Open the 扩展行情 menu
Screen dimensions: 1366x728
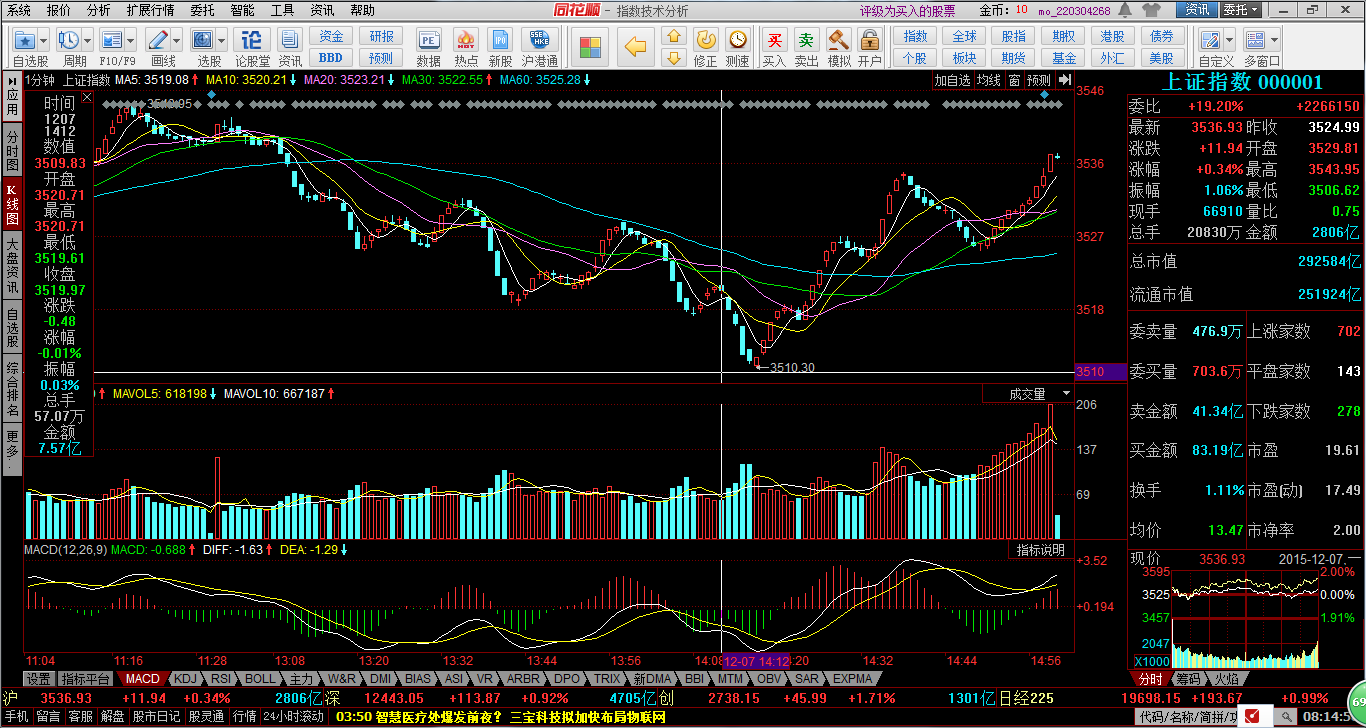tap(150, 10)
